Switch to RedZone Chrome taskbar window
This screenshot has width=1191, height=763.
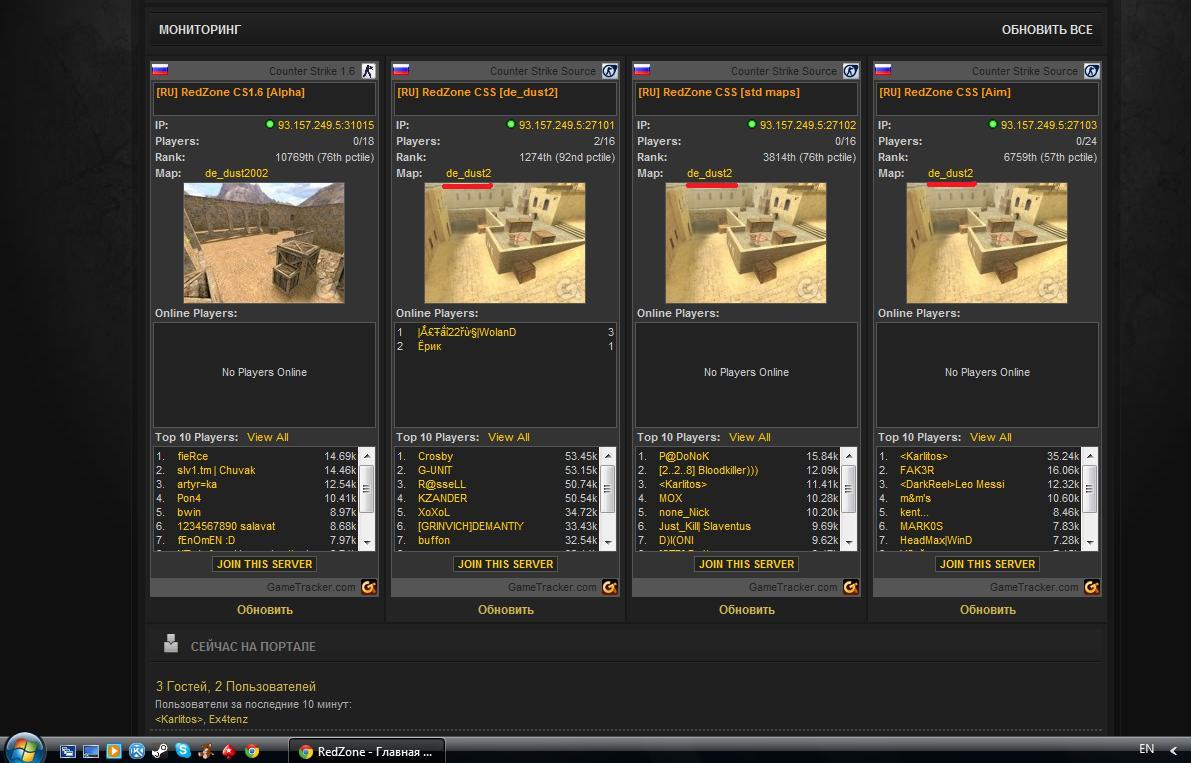click(367, 751)
